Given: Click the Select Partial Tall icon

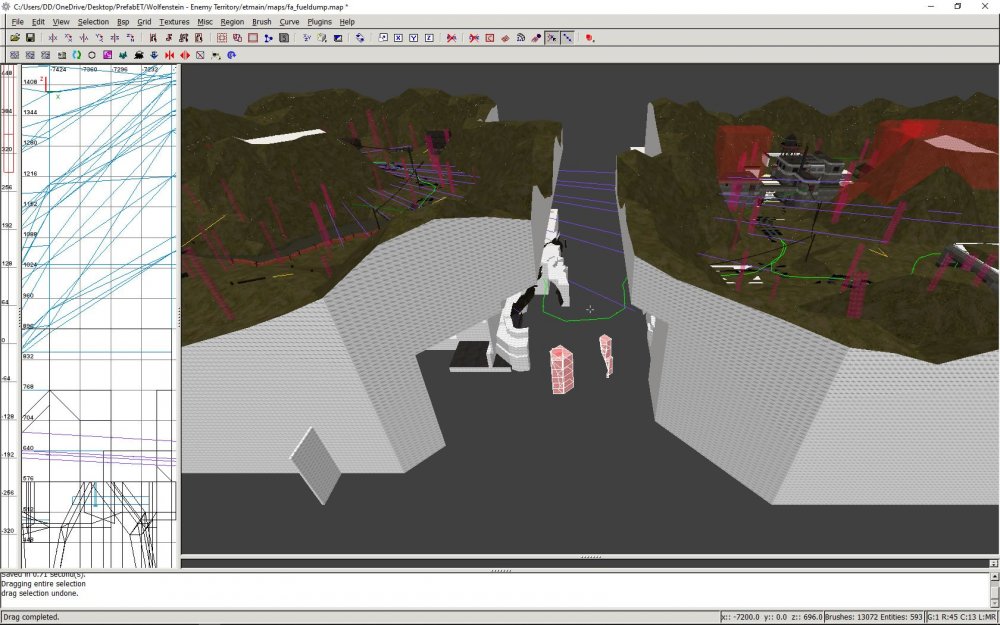Looking at the screenshot, I should click(184, 38).
